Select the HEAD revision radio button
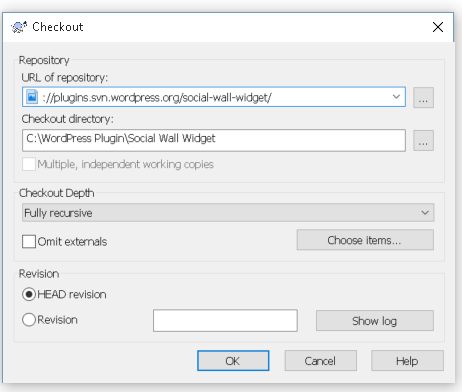This screenshot has height=392, width=462. click(x=29, y=295)
